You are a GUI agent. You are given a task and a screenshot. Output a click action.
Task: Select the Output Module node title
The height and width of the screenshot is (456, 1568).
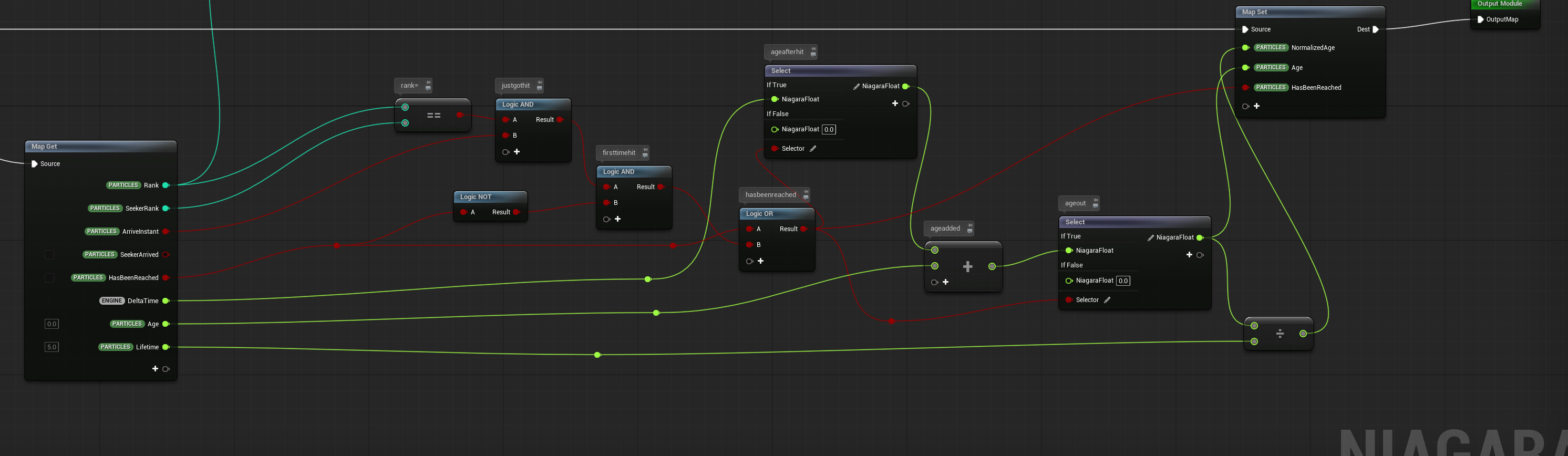tap(1499, 4)
